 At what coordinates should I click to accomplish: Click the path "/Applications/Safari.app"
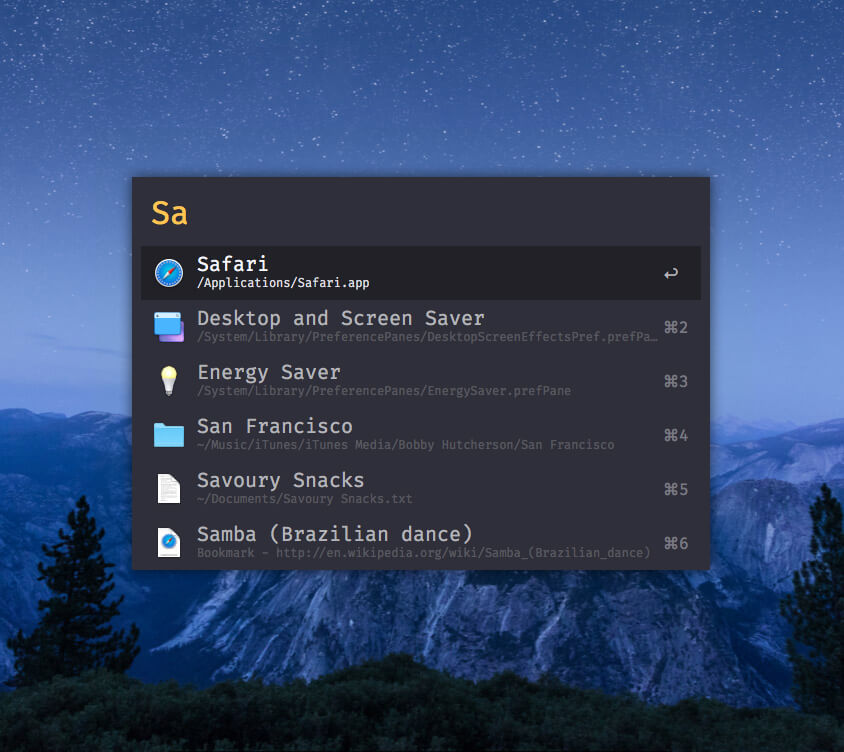(x=283, y=283)
